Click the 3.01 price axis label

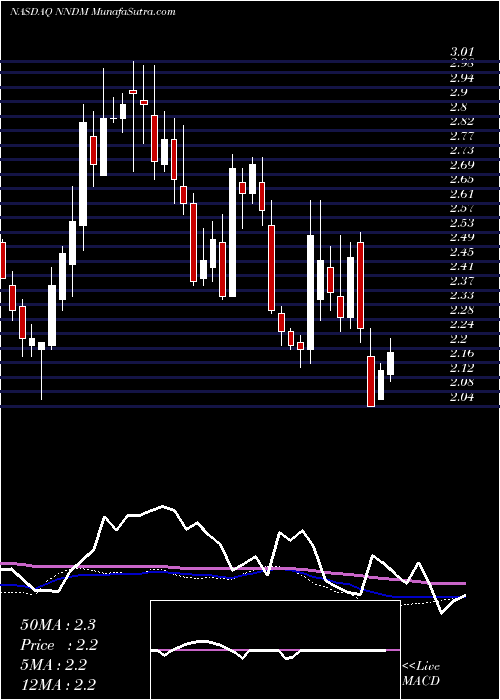(462, 52)
